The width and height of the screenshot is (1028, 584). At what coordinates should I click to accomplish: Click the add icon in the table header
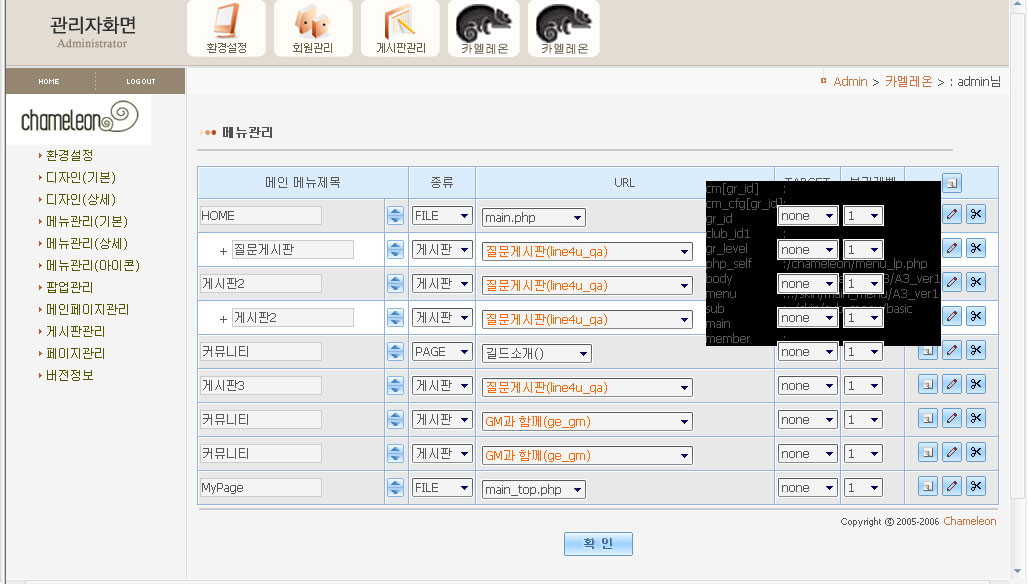[x=952, y=183]
